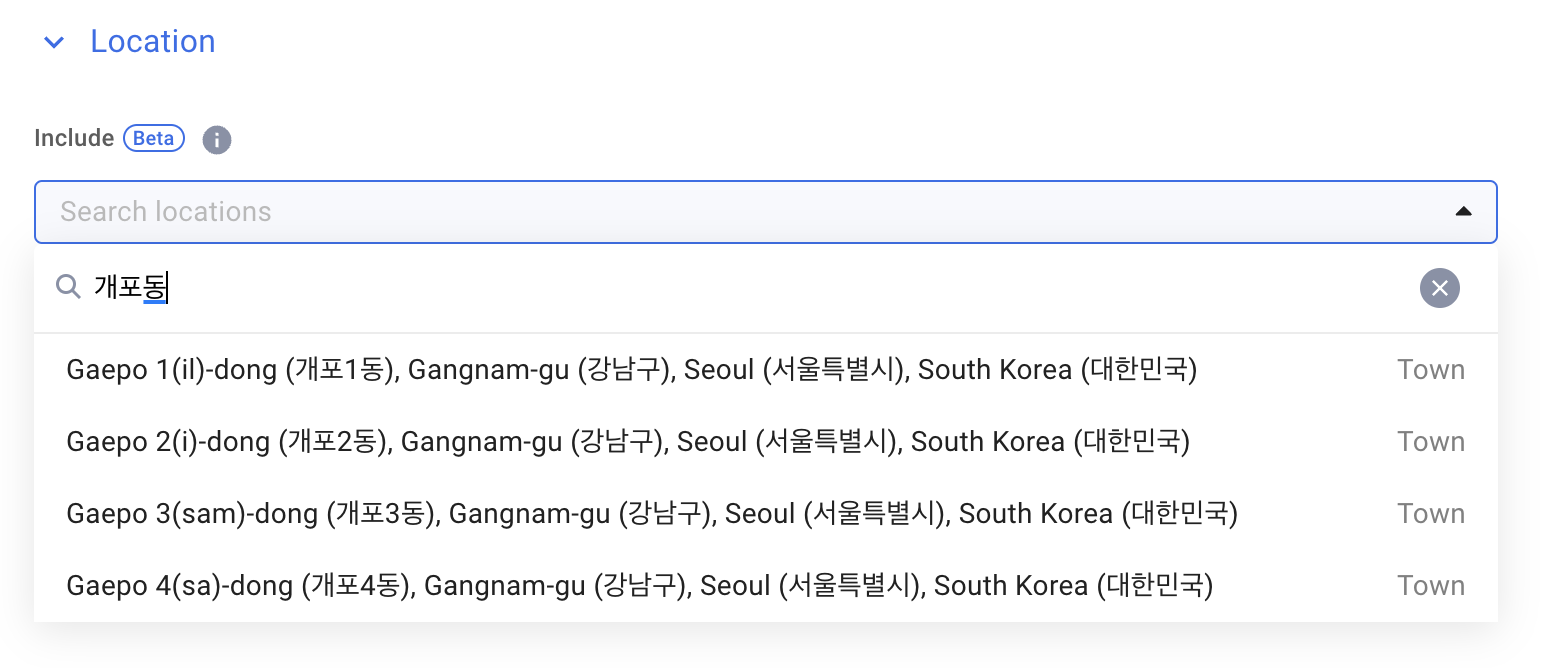Focus the Search locations combo box

[x=766, y=212]
